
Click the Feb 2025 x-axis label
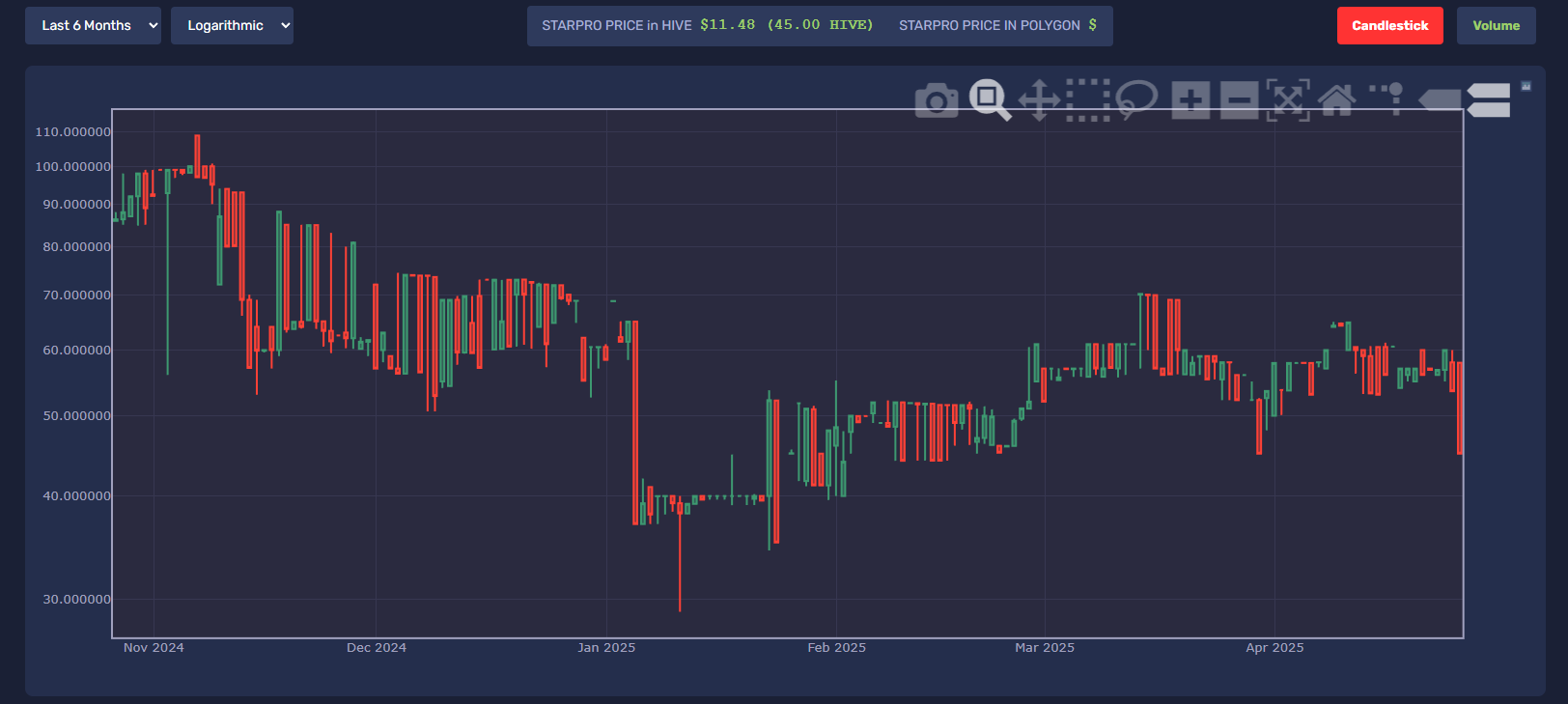(x=837, y=648)
